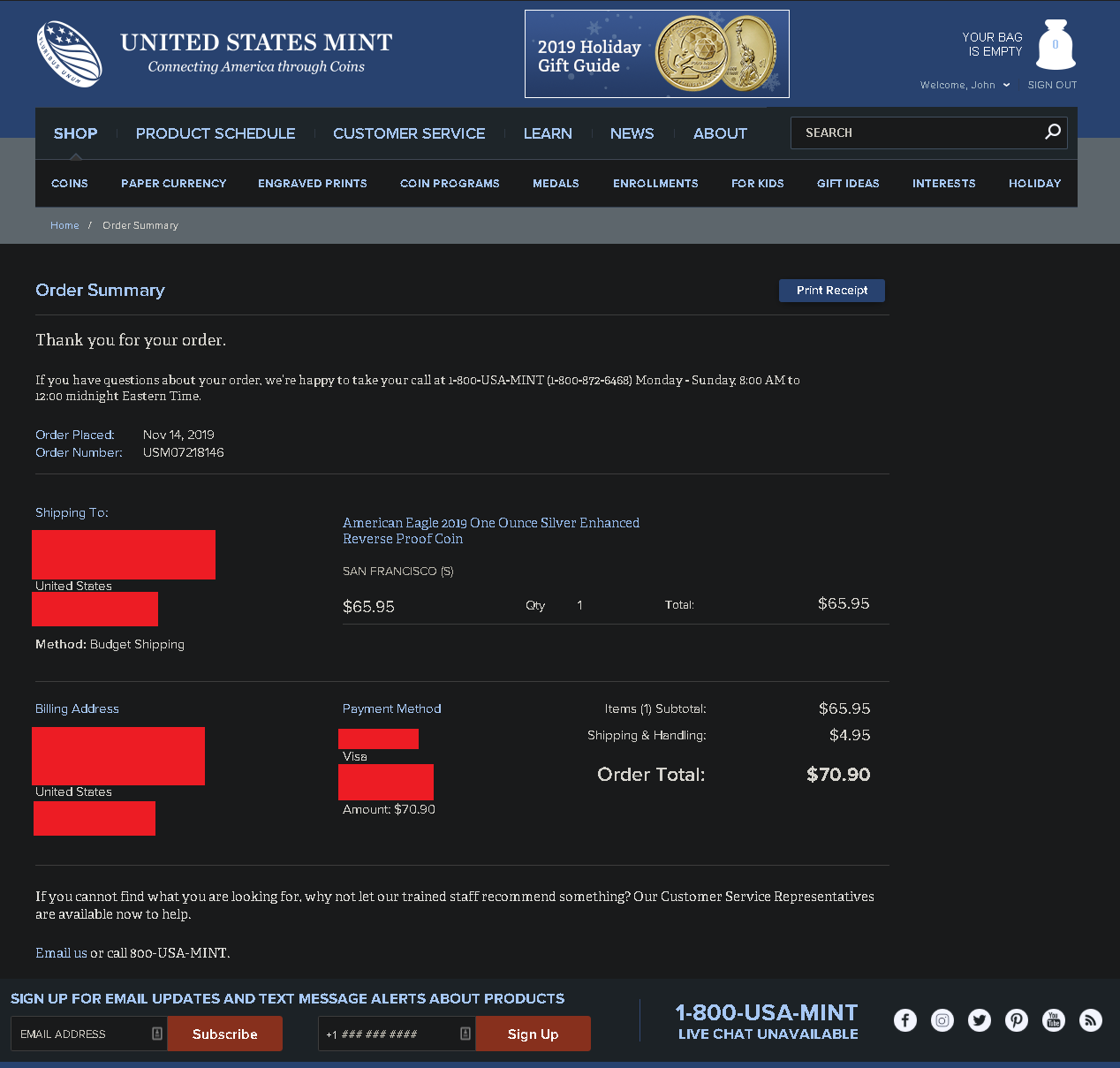Open the ABOUT menu
Viewport: 1120px width, 1068px height.
tap(720, 133)
